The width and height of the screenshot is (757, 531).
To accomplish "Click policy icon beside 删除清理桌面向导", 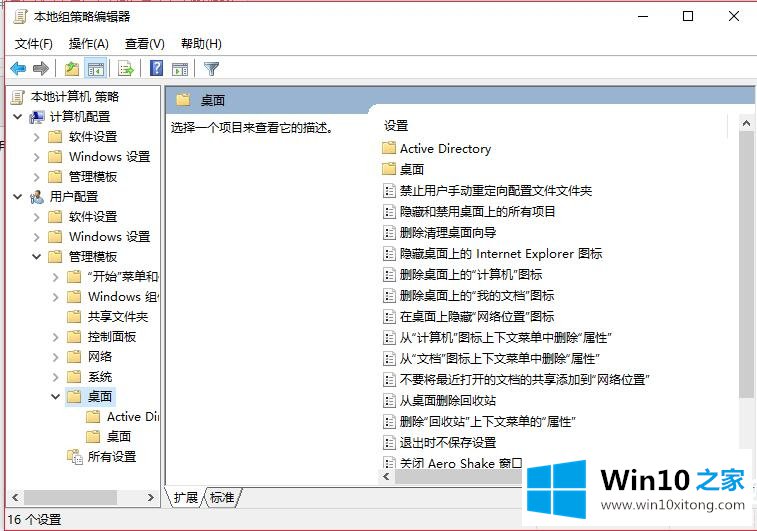I will pyautogui.click(x=389, y=233).
